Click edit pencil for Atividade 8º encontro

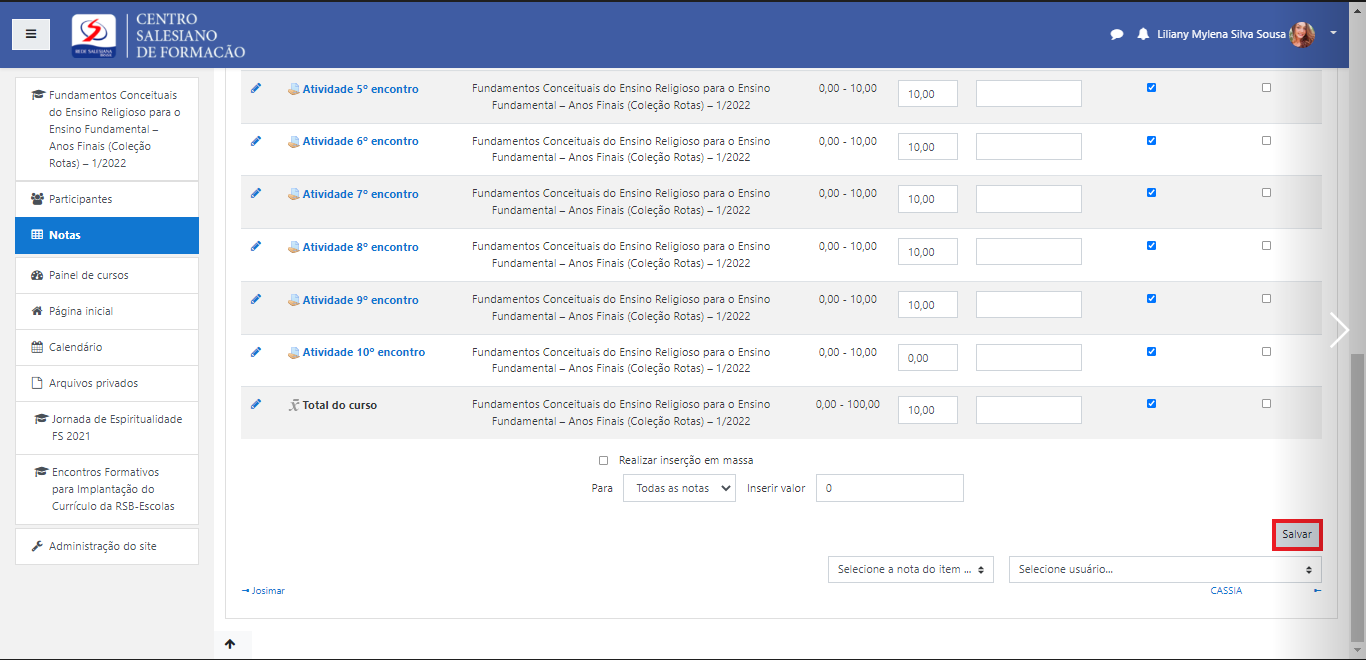point(256,246)
